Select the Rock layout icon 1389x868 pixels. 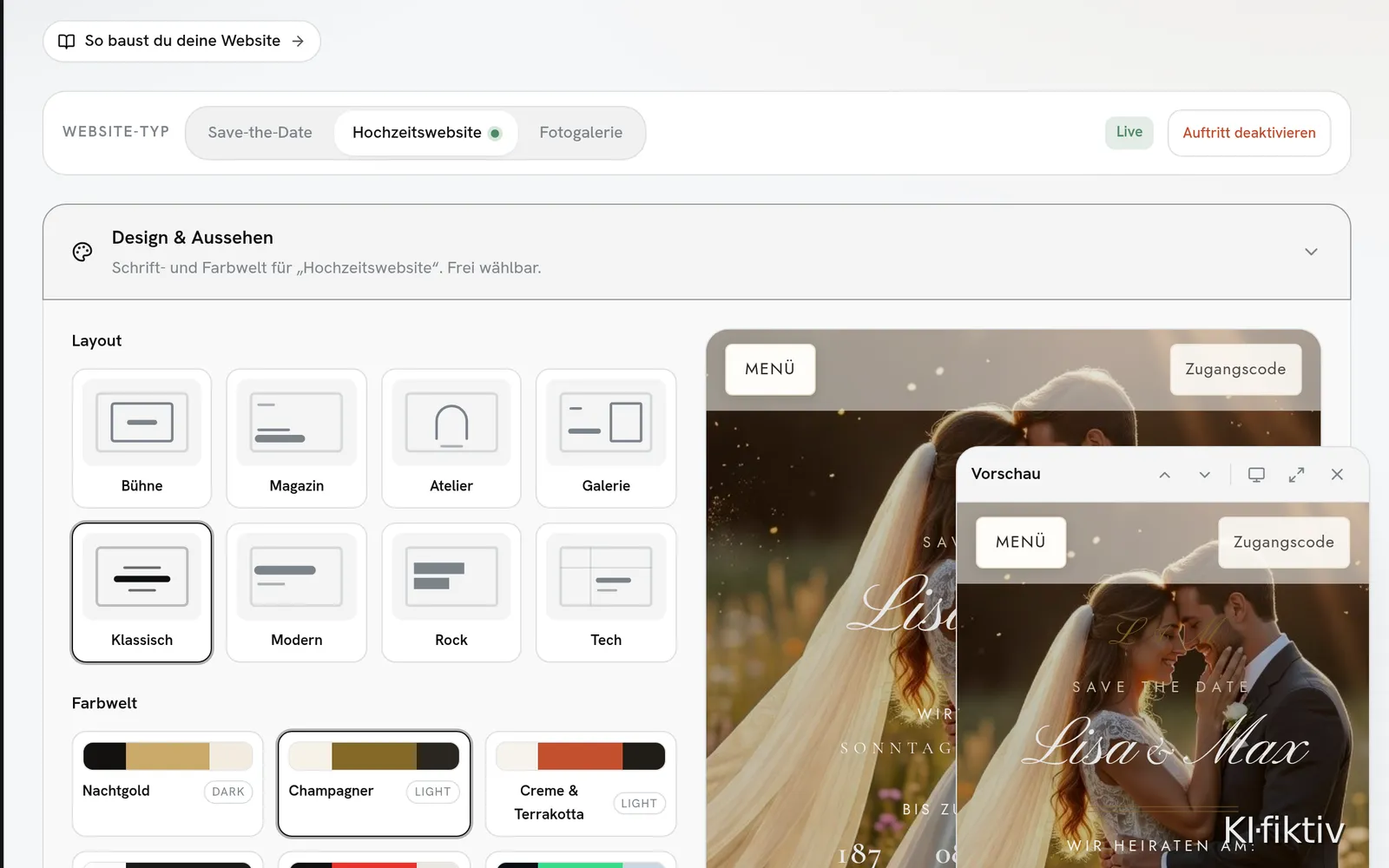tap(451, 576)
